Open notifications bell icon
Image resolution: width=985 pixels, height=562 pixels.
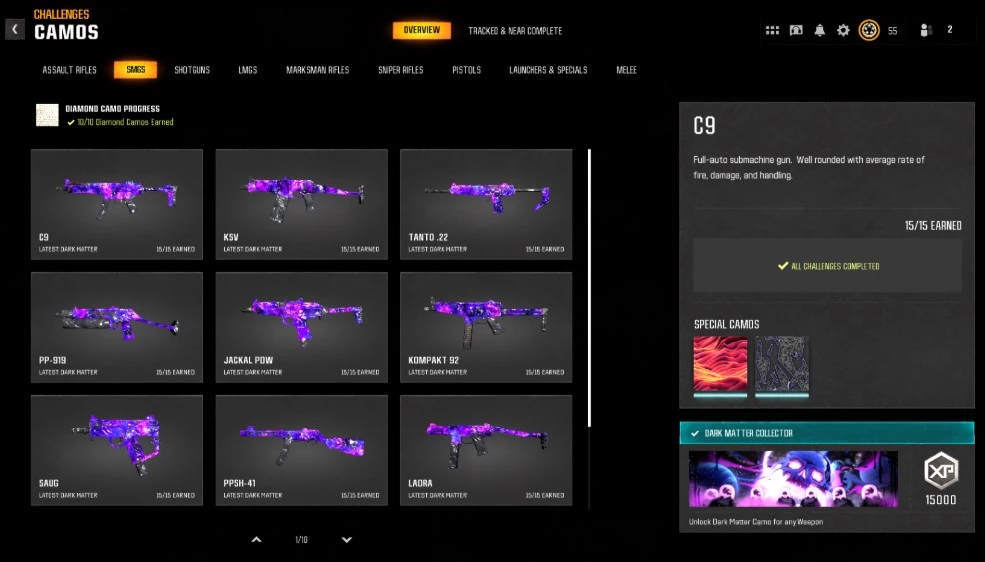(820, 30)
